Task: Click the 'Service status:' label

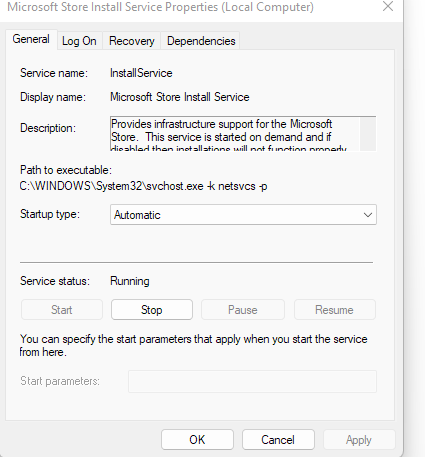Action: coord(55,281)
